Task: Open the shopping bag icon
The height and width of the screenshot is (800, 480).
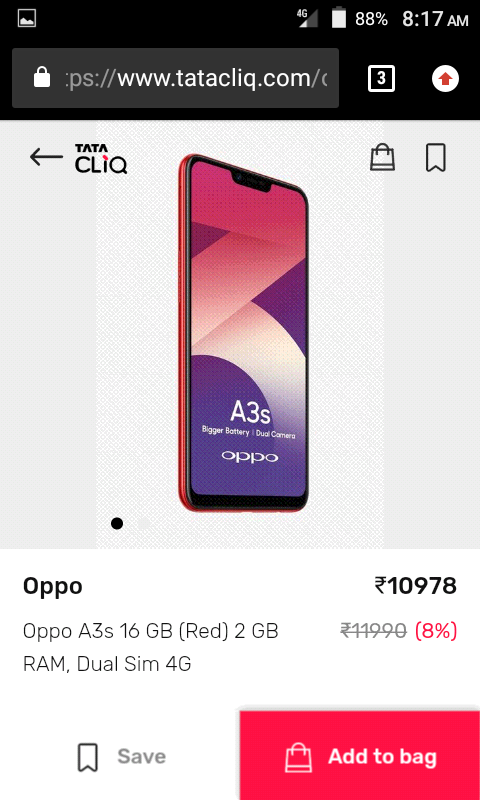Action: (383, 157)
